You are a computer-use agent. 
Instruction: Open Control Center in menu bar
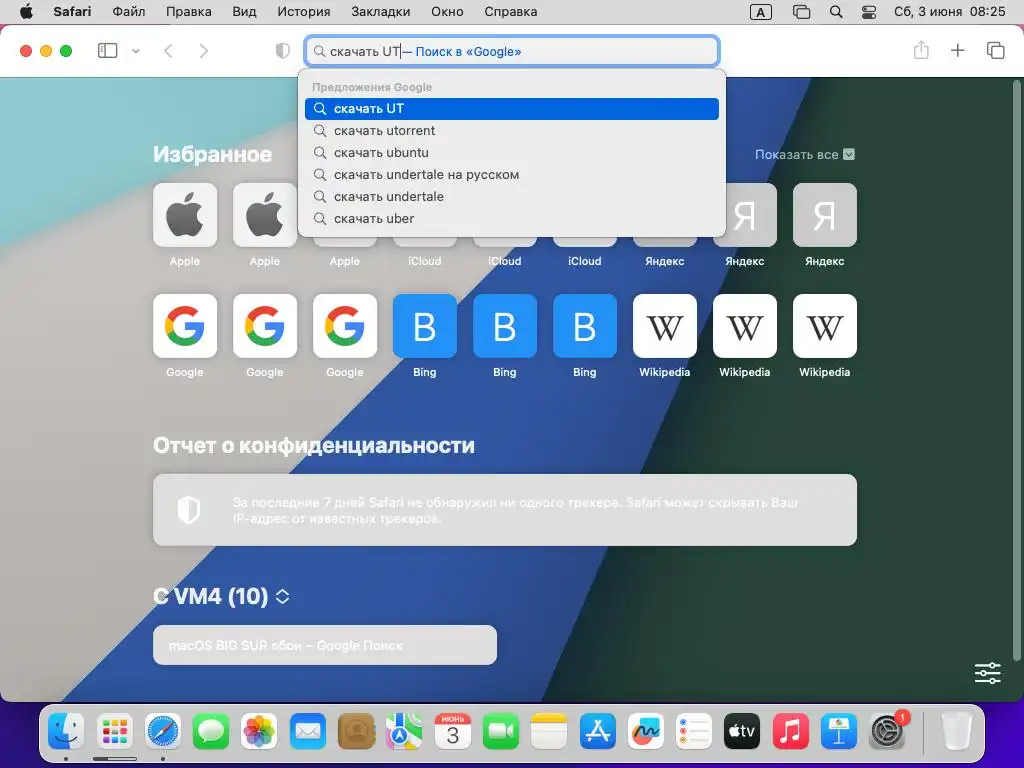[869, 12]
